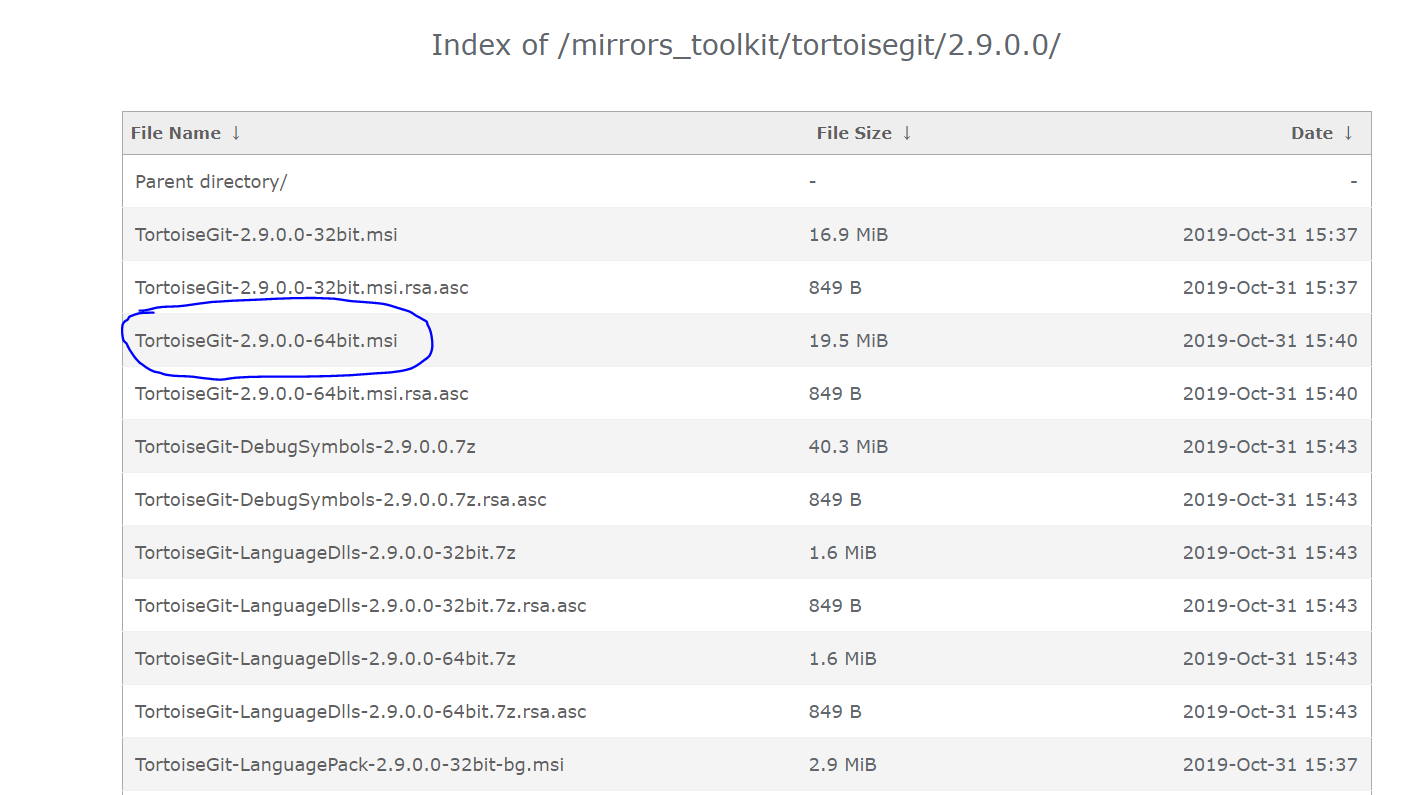Open TortoiseGit-DebugSymbols-2.9.0.0.7z.rsa.asc file

[x=341, y=500]
